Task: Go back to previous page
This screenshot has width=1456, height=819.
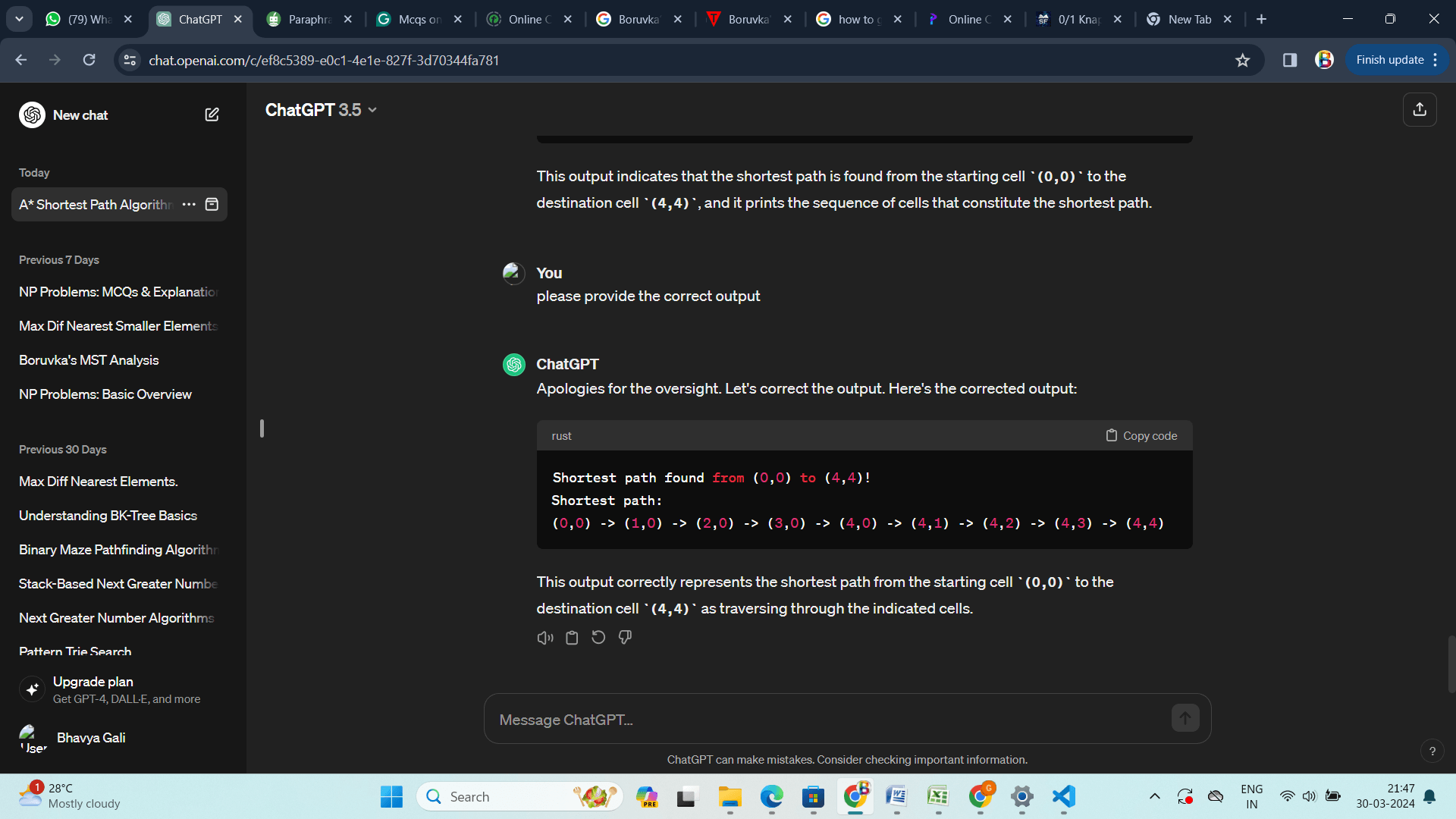Action: (x=21, y=60)
